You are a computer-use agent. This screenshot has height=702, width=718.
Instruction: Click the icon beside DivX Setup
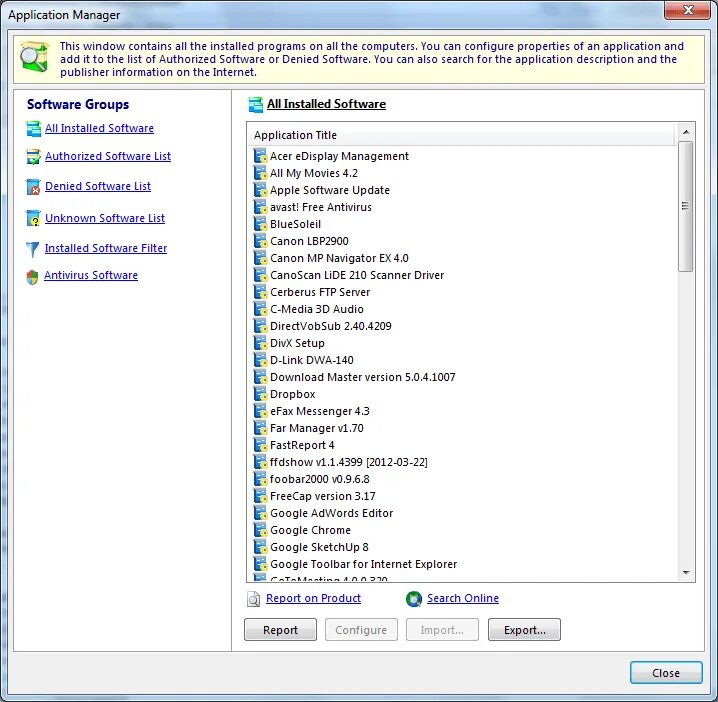click(x=260, y=343)
